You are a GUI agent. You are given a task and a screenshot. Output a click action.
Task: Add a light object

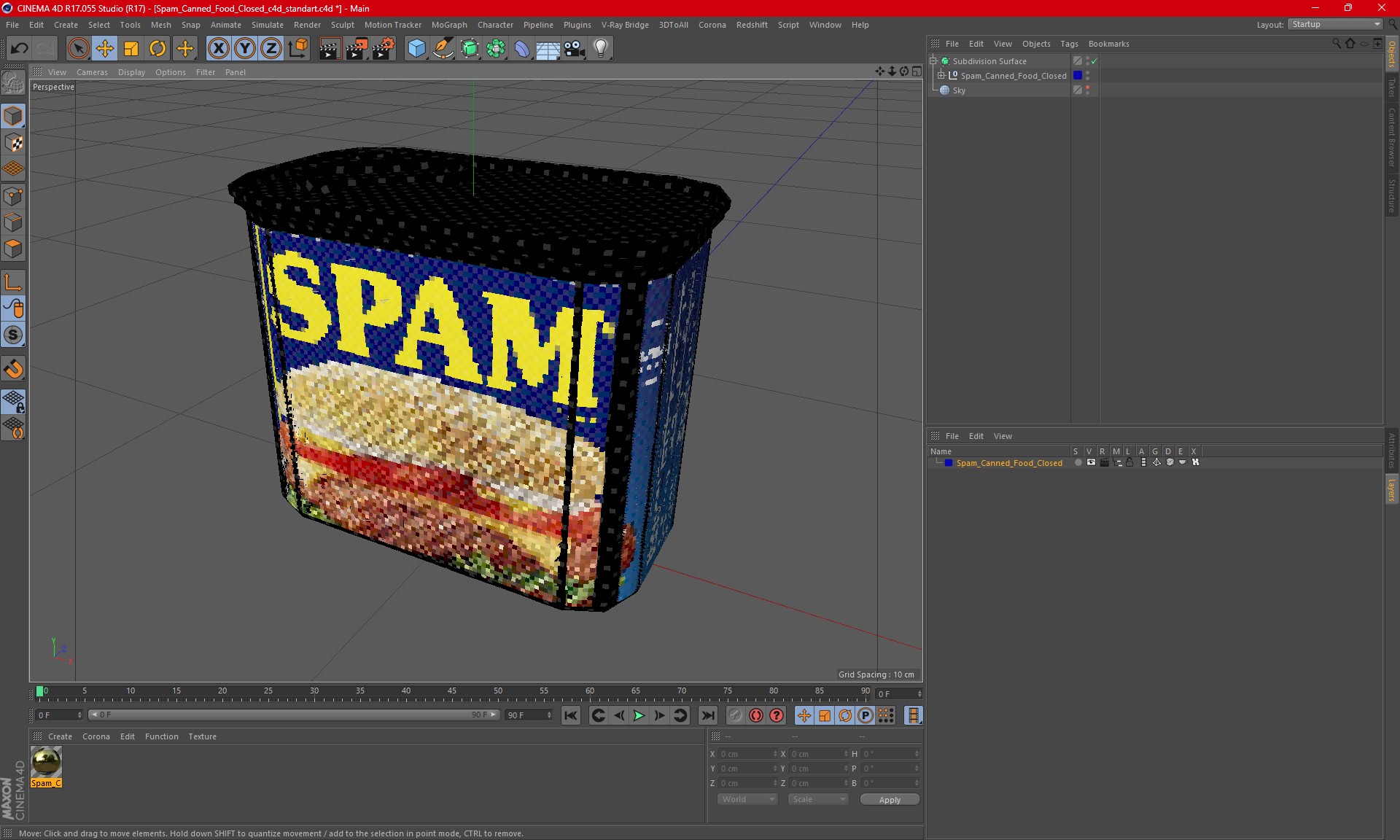pyautogui.click(x=601, y=49)
